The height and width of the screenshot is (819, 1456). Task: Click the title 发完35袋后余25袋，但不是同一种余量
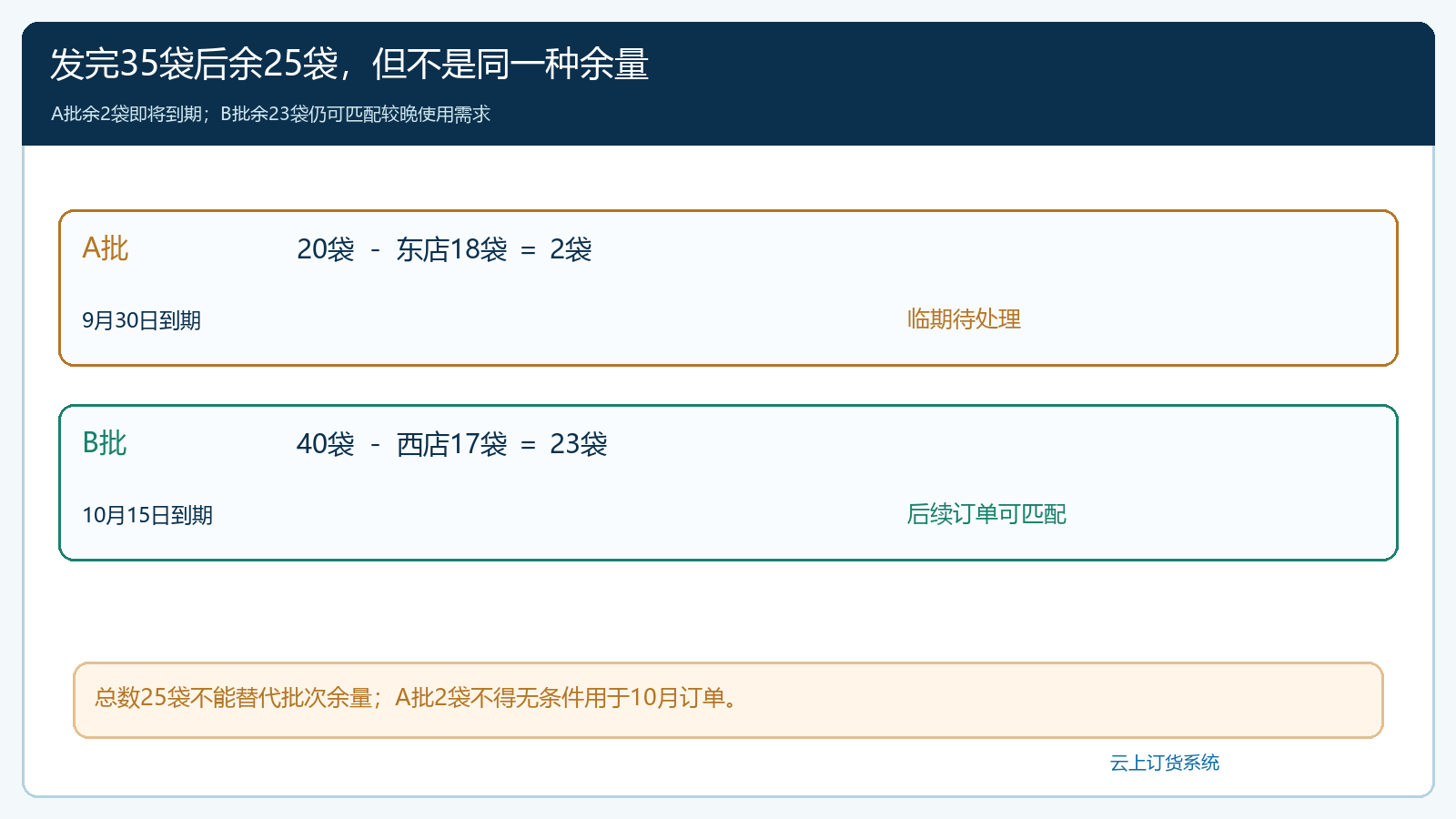point(349,64)
